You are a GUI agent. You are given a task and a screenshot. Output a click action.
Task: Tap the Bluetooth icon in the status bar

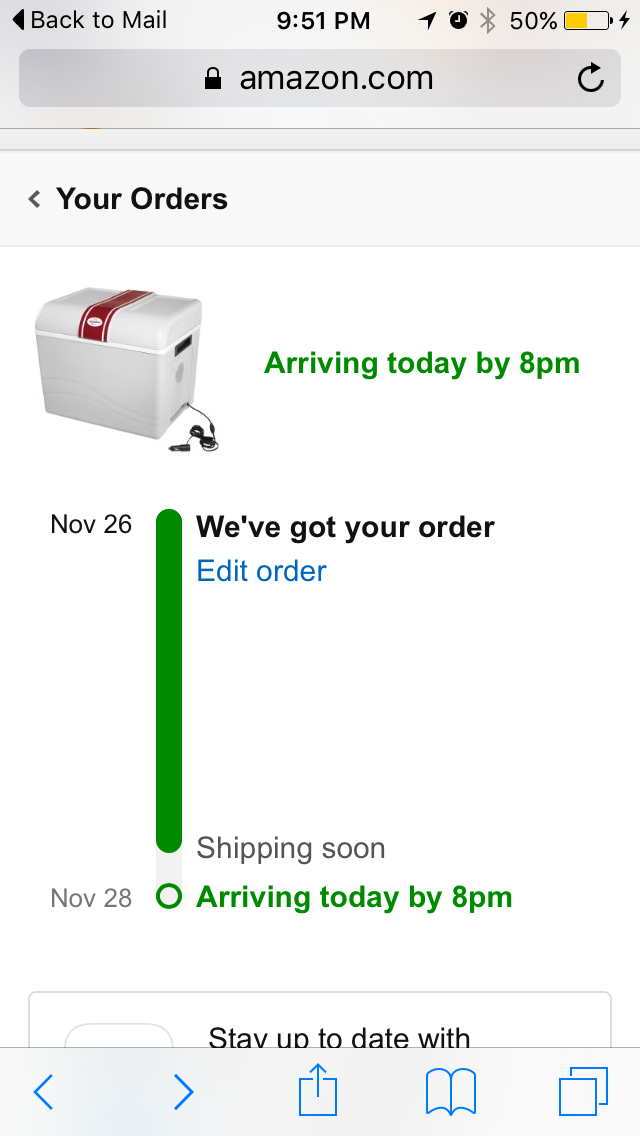[489, 20]
